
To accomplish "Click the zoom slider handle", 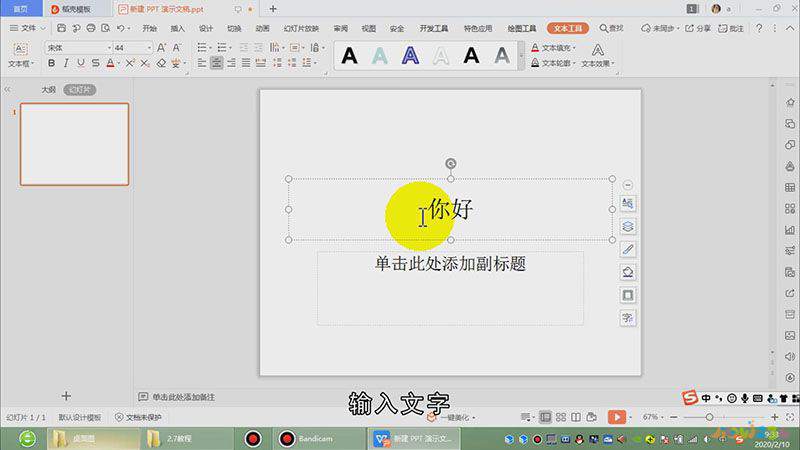I will 709,417.
